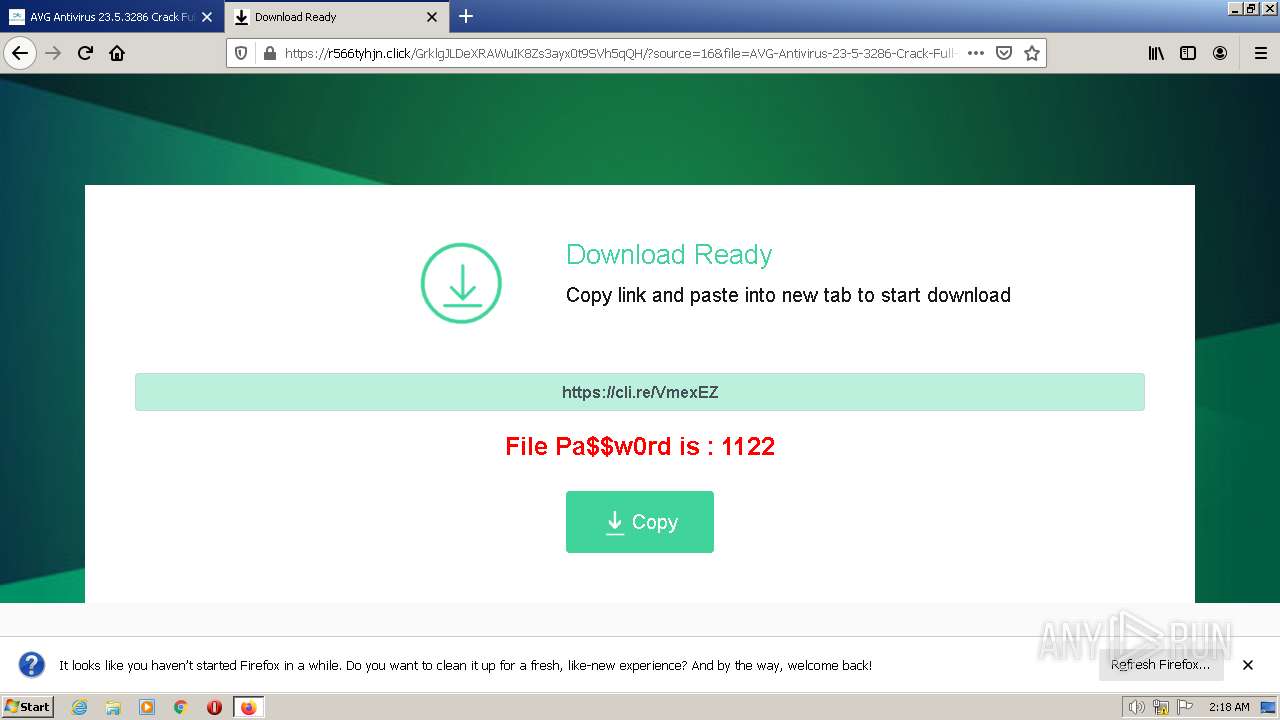1280x720 pixels.
Task: Click the Download Ready heading
Action: click(x=669, y=254)
